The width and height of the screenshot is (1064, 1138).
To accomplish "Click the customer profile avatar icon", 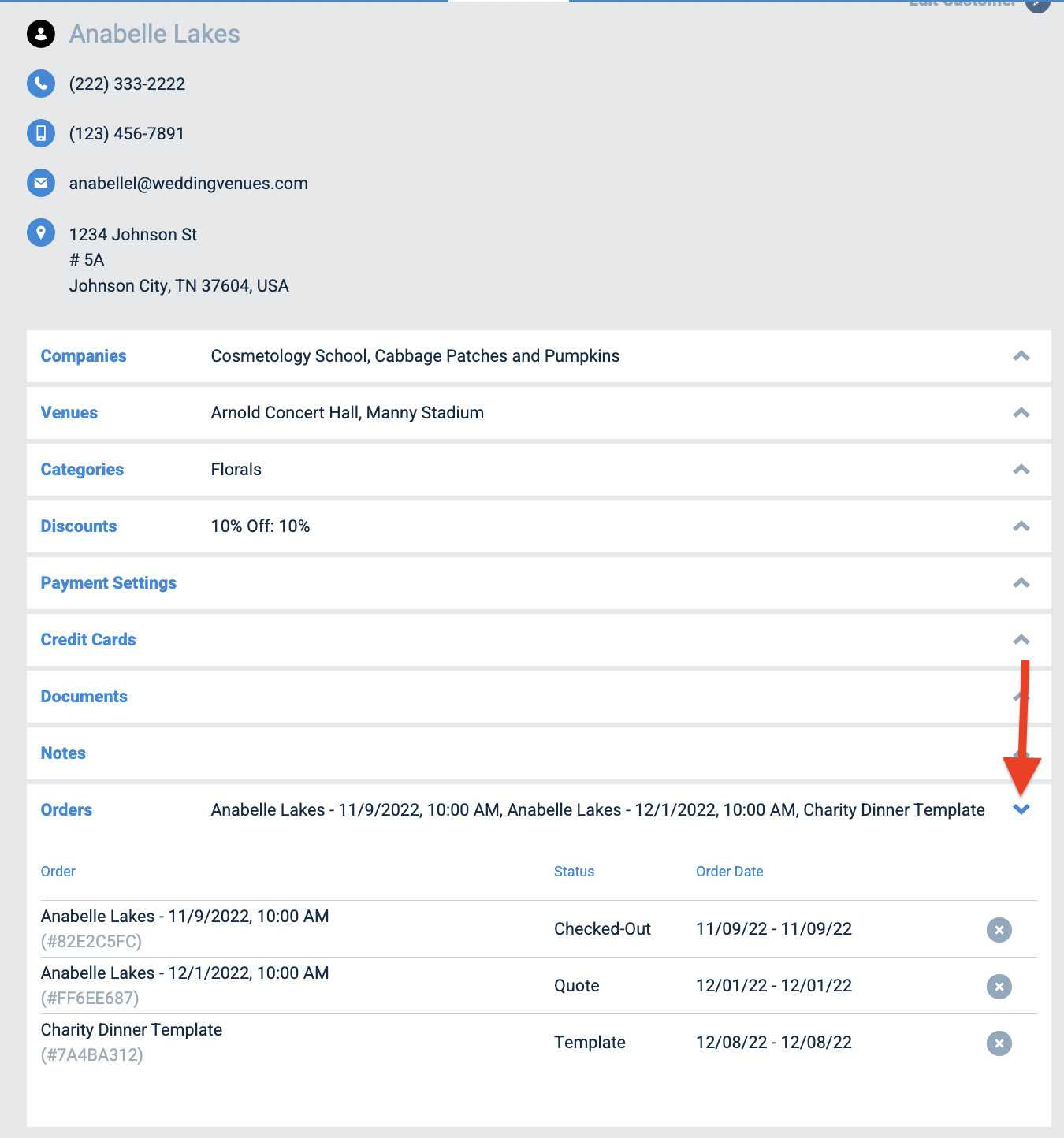I will (x=41, y=34).
